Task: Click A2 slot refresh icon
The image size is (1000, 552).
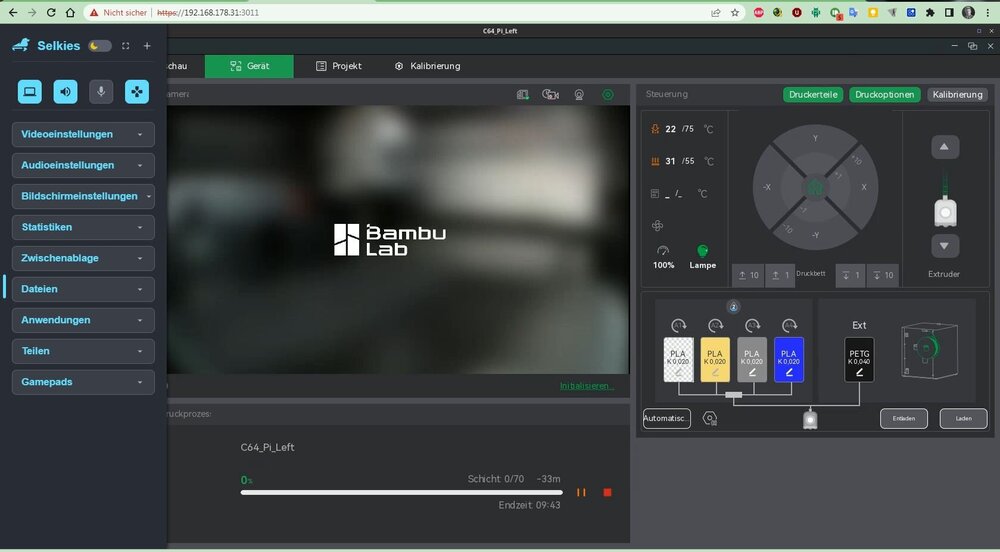Action: pyautogui.click(x=715, y=326)
